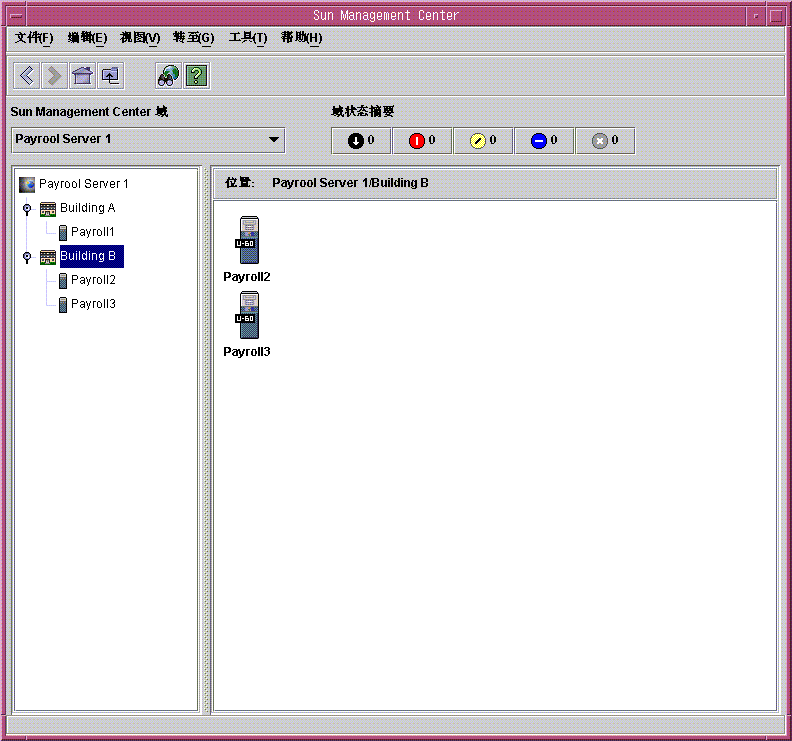Maximize the Sun Management Center window
The width and height of the screenshot is (792, 741).
coord(776,16)
